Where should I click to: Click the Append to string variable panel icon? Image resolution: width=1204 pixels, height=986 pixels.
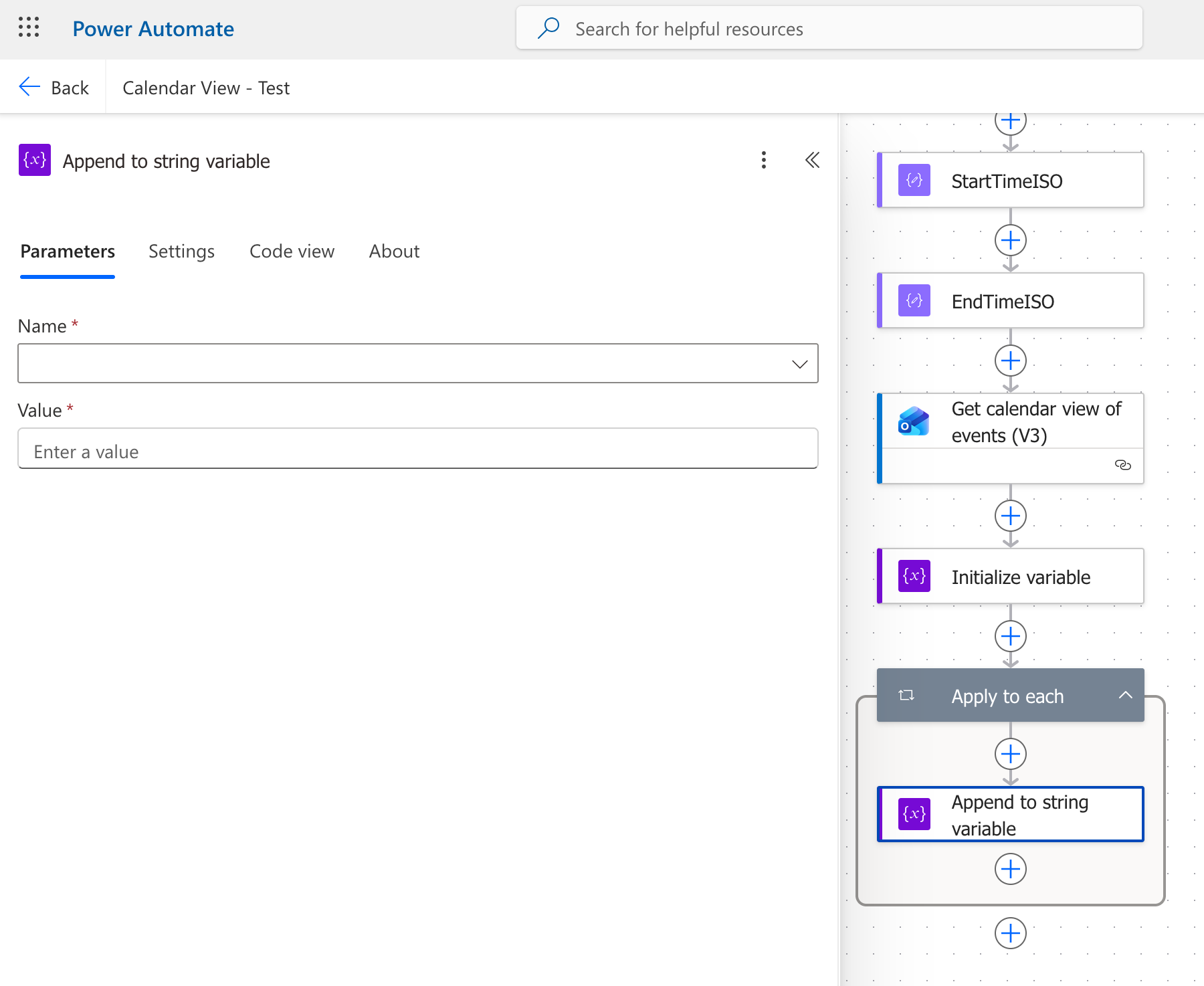[x=35, y=161]
